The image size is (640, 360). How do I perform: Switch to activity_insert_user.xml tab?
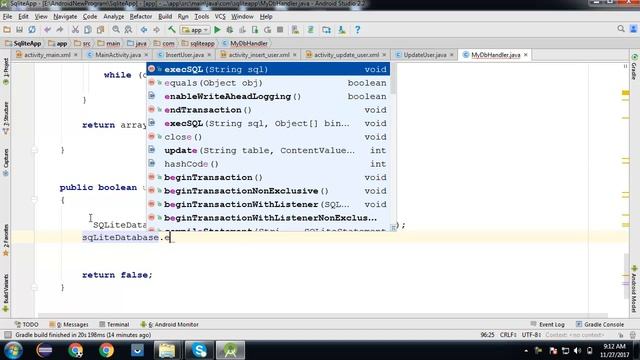pyautogui.click(x=259, y=55)
